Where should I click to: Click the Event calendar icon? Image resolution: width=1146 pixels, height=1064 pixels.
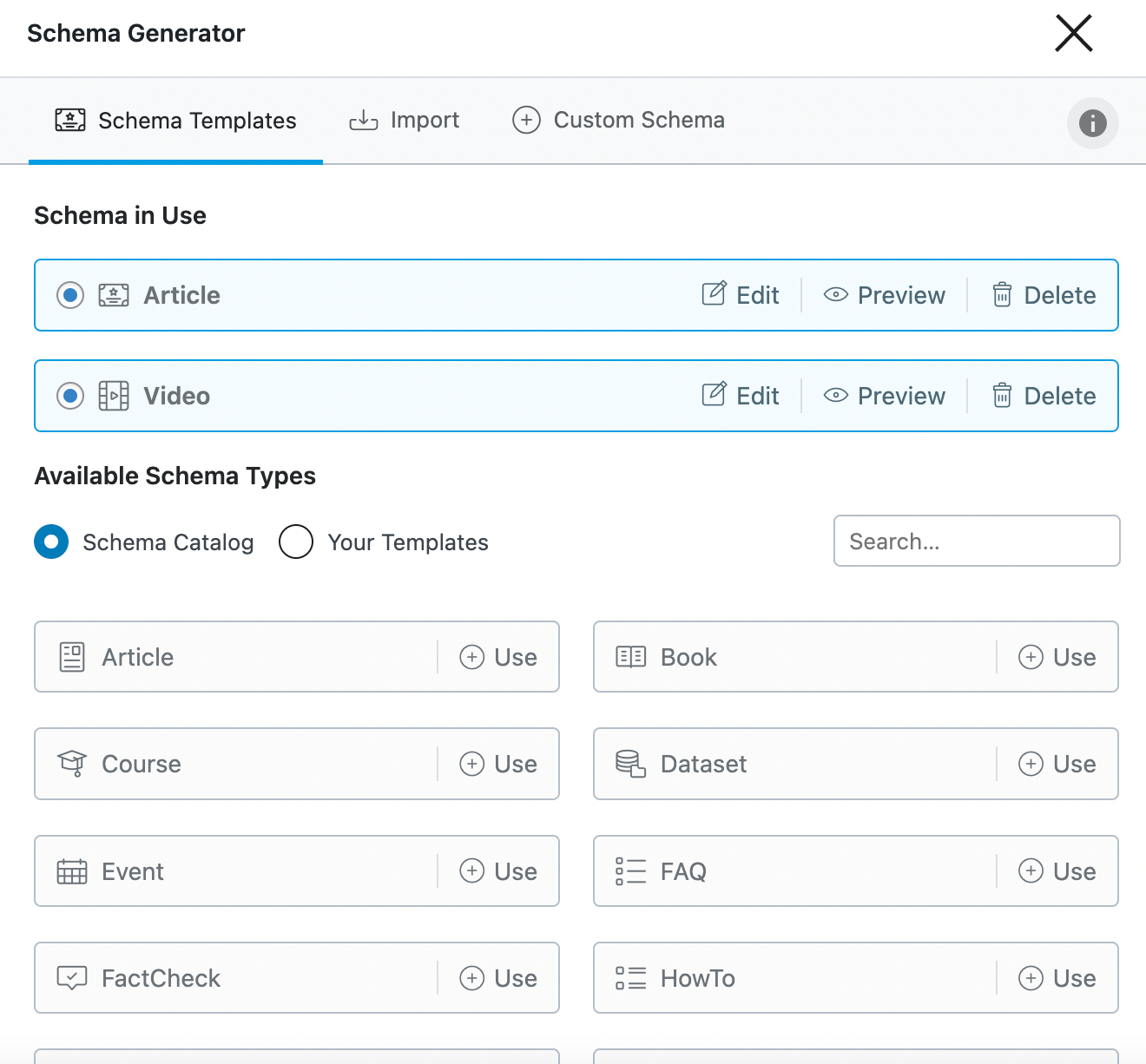[x=72, y=871]
